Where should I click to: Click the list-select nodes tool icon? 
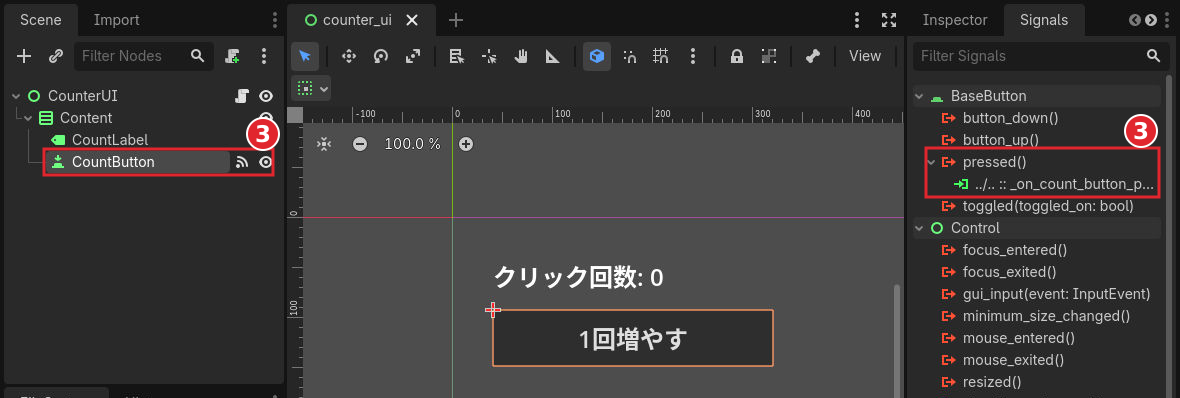tap(456, 56)
